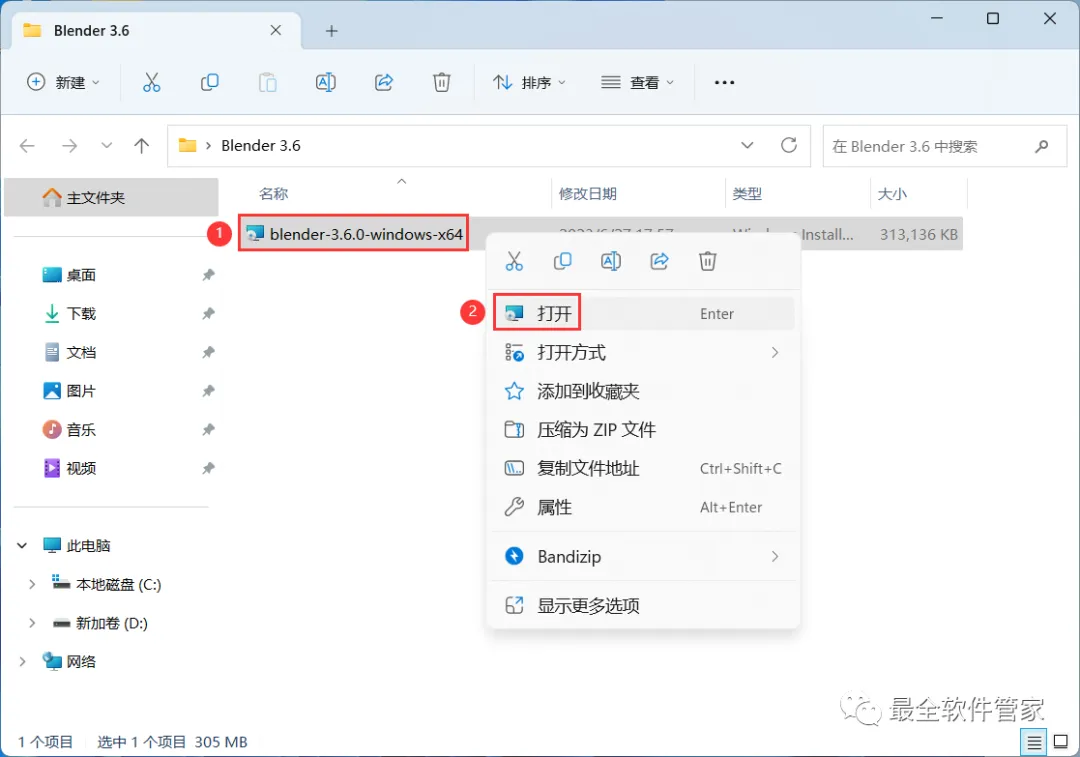Unpin 桌面 from quick access
Image resolution: width=1080 pixels, height=757 pixels.
click(208, 275)
